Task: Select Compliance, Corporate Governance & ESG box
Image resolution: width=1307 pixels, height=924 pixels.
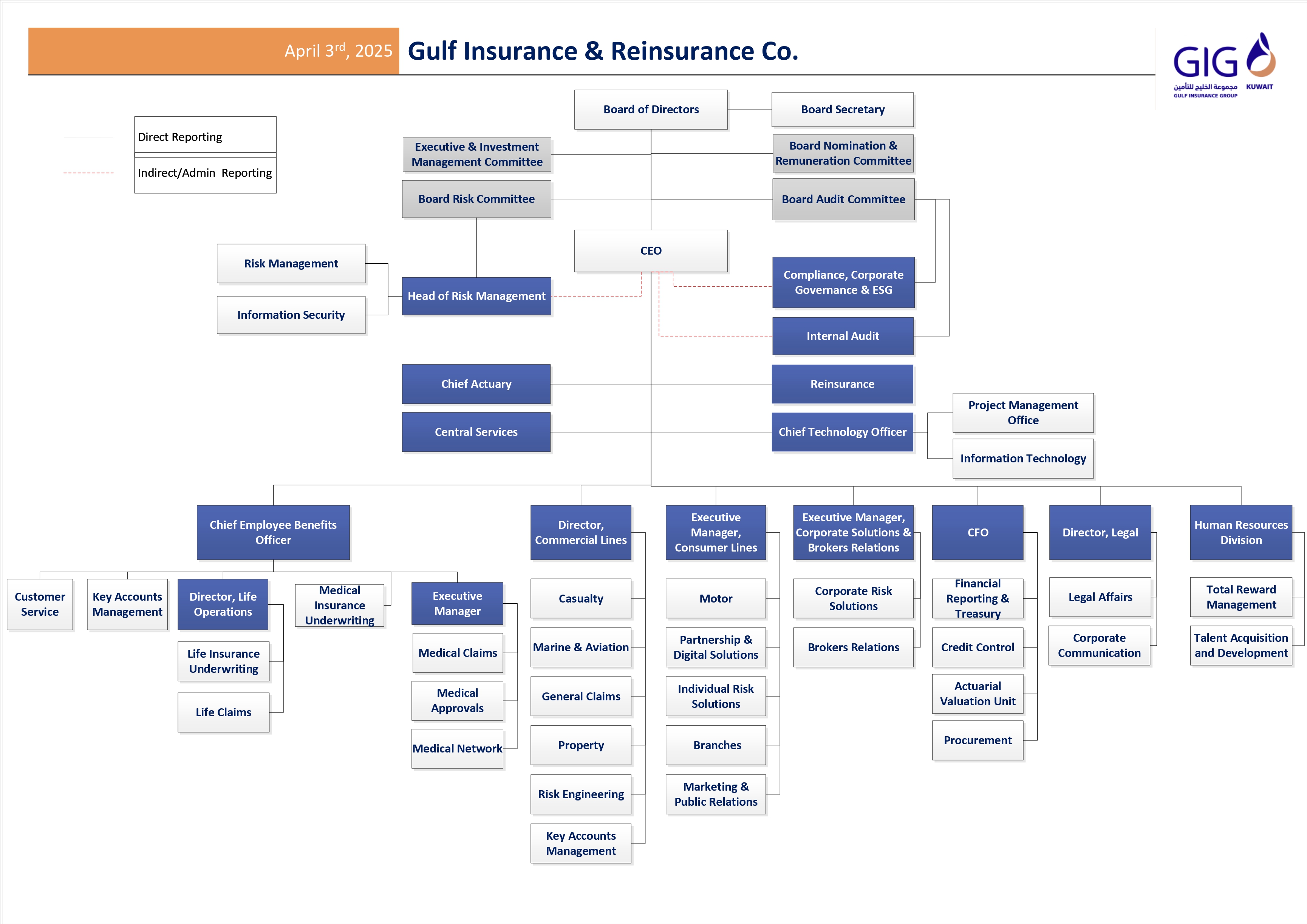Action: pyautogui.click(x=843, y=282)
